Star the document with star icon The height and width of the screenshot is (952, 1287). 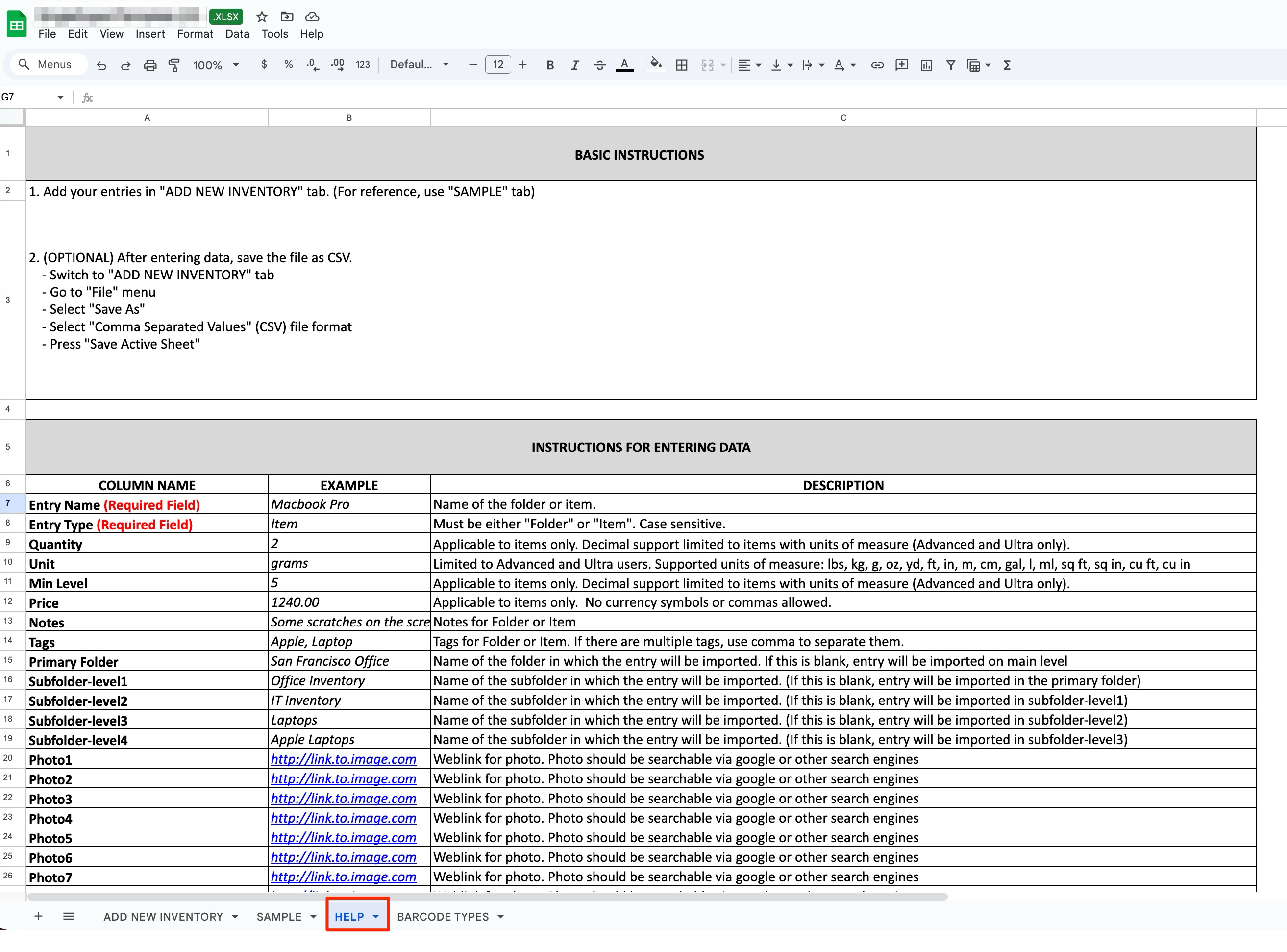point(262,17)
